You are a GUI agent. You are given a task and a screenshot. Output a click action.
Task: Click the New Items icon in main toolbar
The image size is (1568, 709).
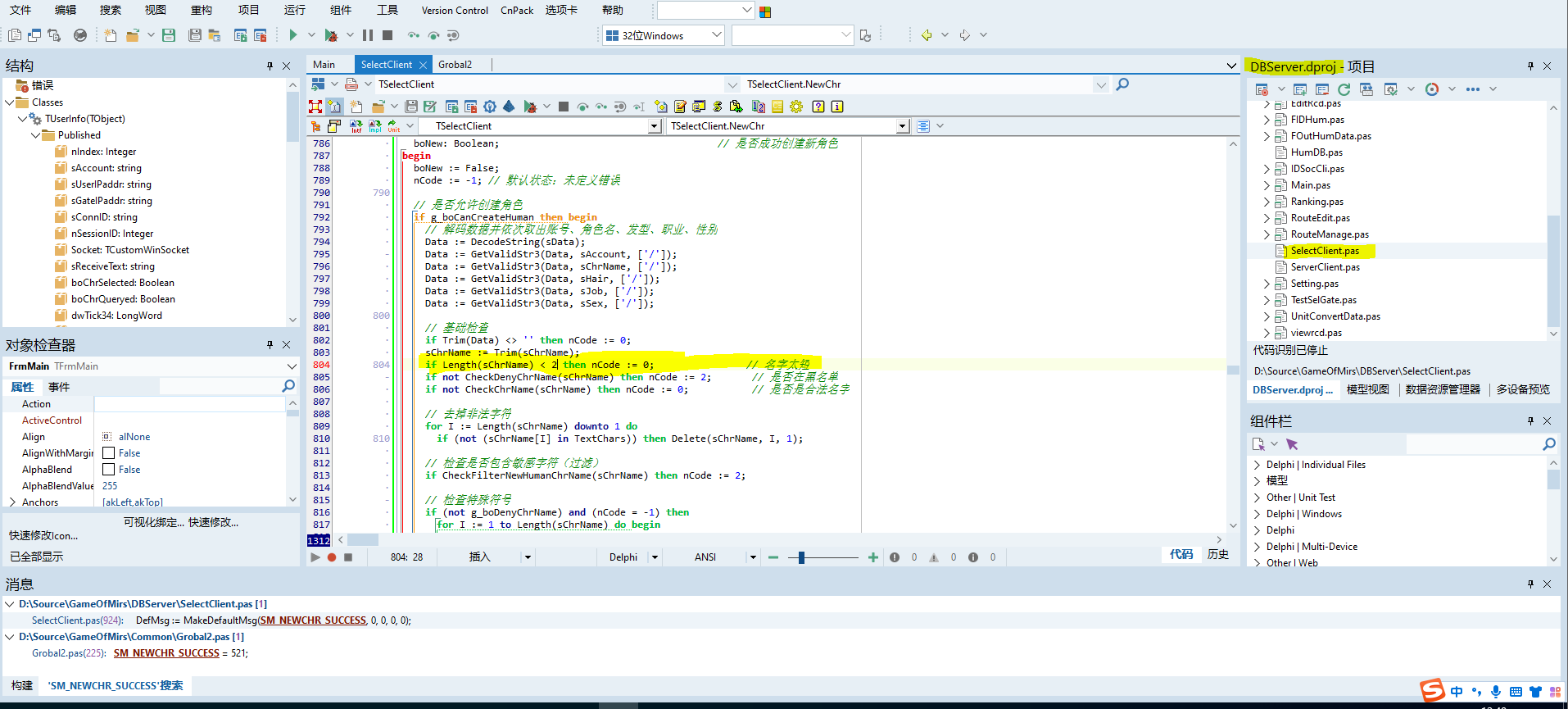[x=111, y=35]
